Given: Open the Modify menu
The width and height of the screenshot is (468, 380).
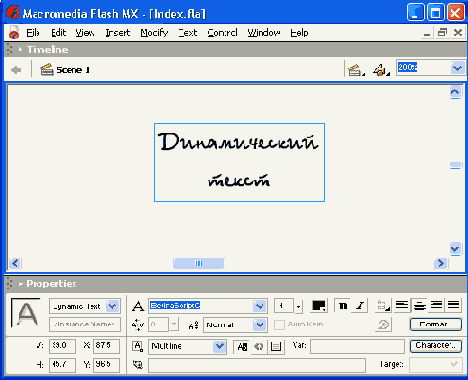Looking at the screenshot, I should tap(154, 33).
